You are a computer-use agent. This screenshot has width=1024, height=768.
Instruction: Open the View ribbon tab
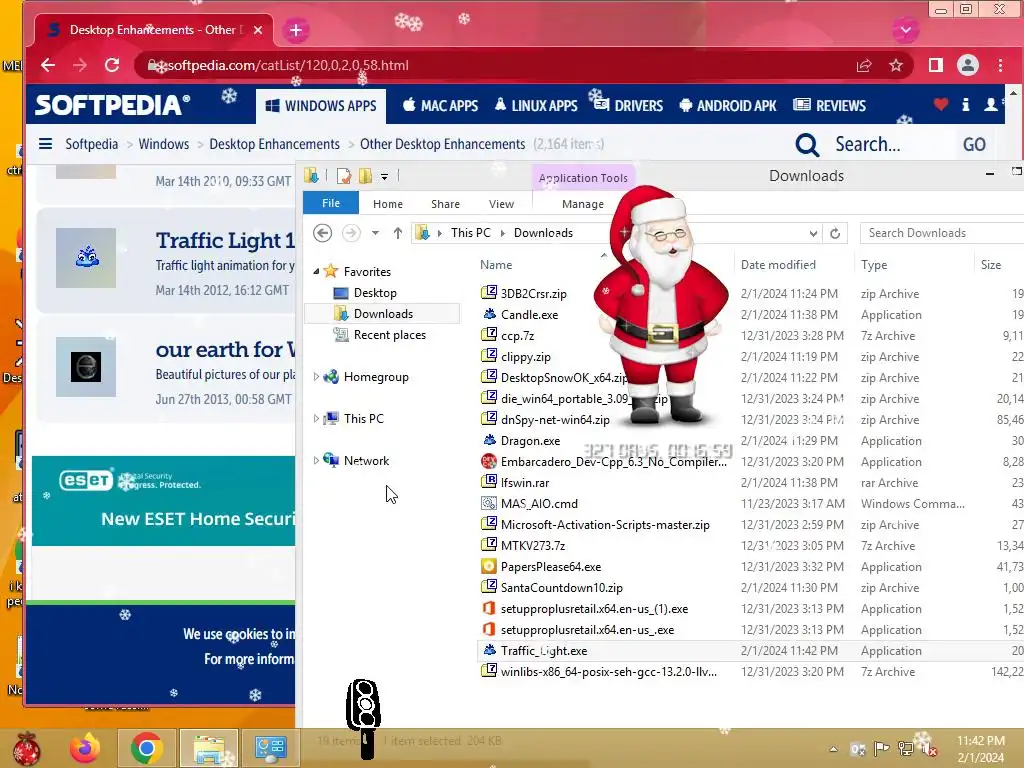tap(502, 204)
